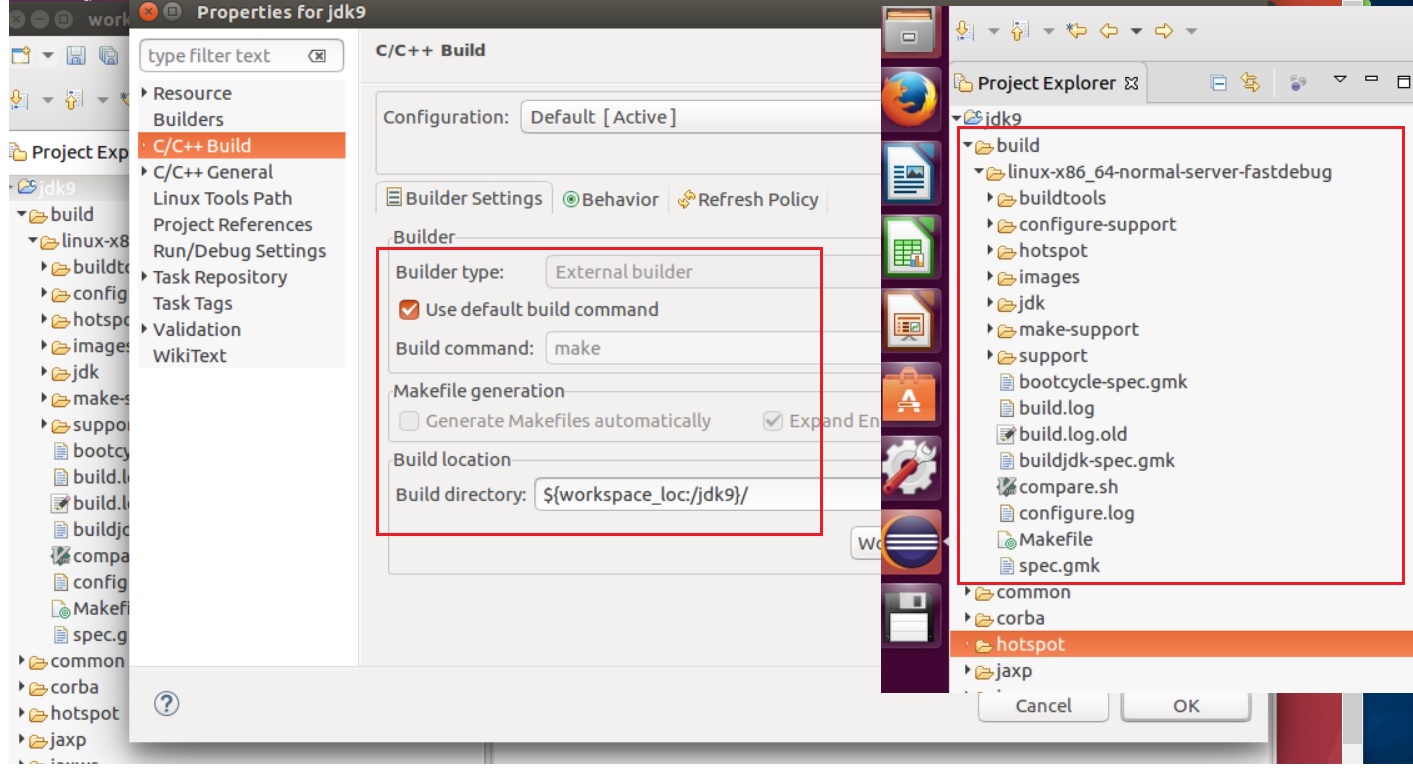The width and height of the screenshot is (1413, 780).
Task: Switch to Eclipse via its dock icon
Action: point(910,542)
